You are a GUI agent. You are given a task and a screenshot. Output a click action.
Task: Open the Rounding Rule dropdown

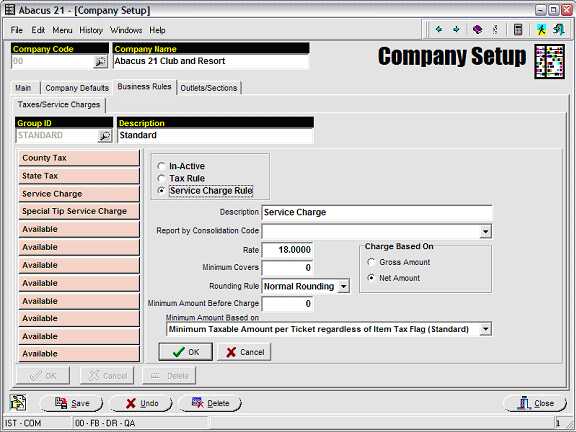(343, 286)
